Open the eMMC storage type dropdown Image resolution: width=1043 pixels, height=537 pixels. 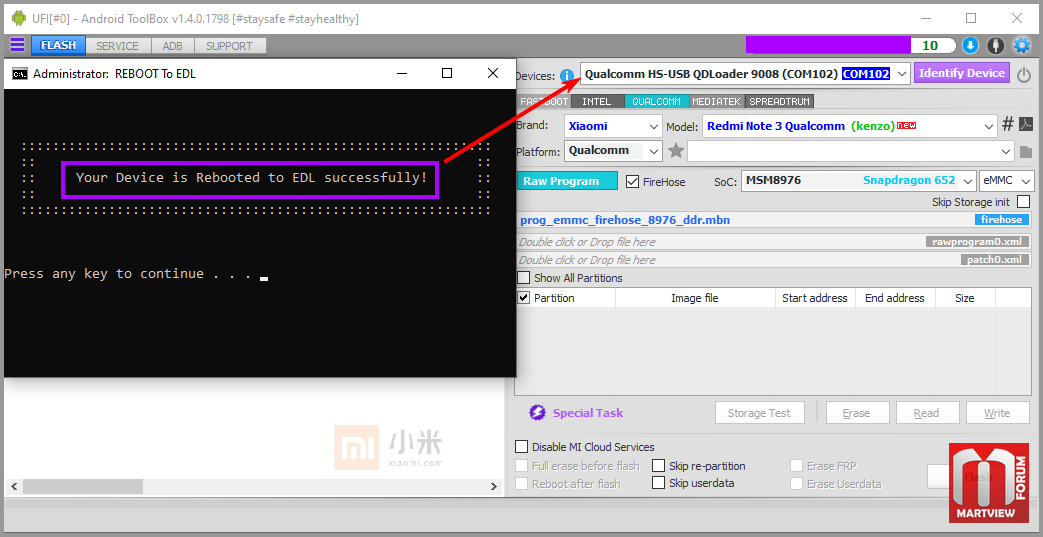[x=1006, y=180]
